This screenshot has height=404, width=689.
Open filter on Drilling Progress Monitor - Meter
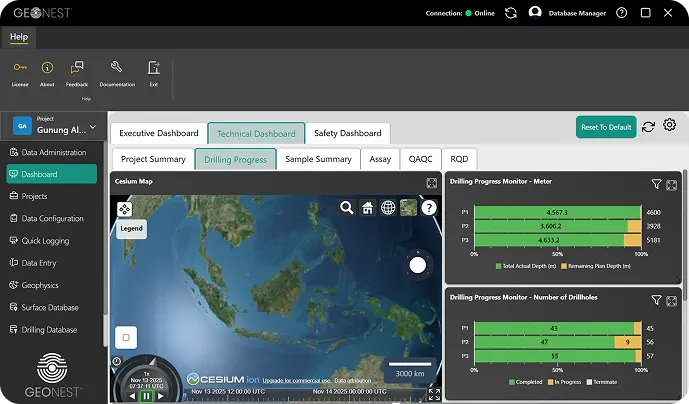[x=656, y=185]
